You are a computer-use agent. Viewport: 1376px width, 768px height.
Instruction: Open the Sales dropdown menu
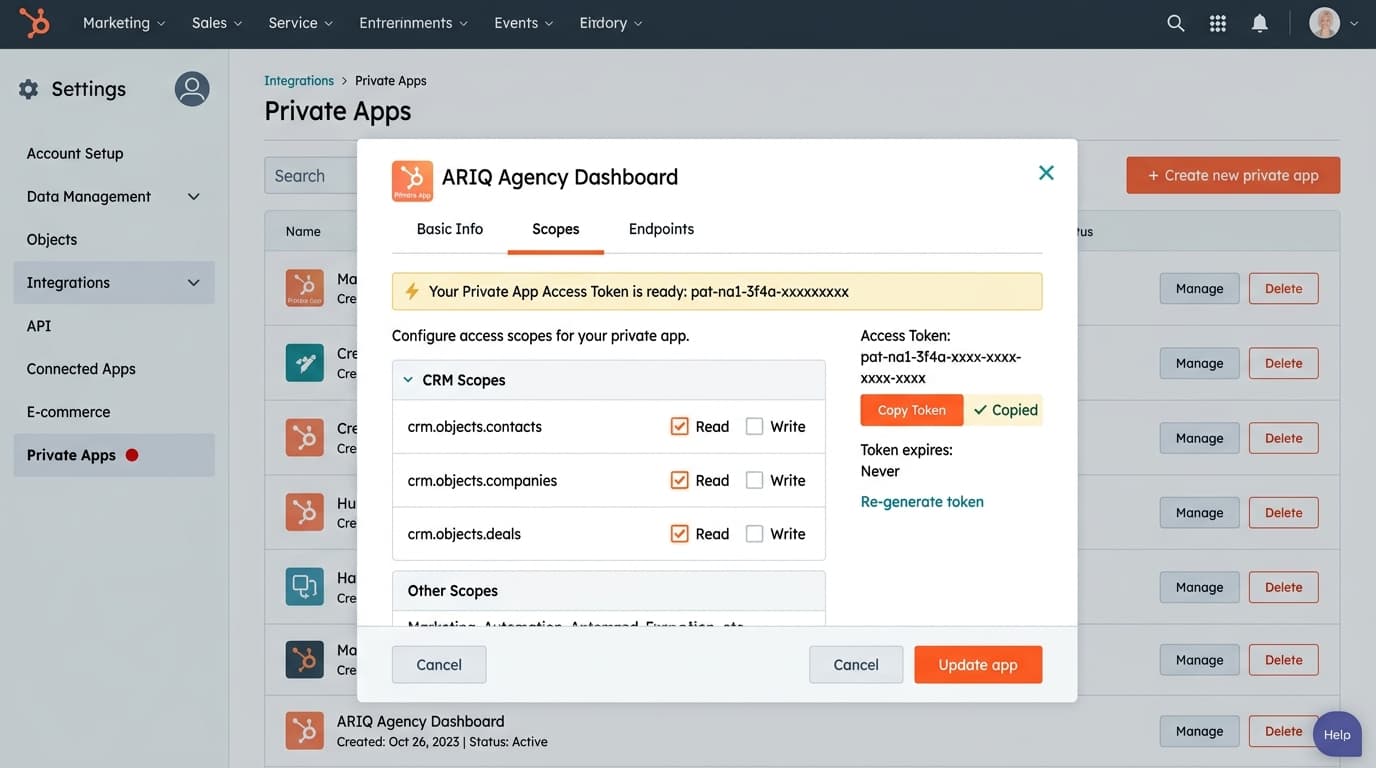(x=217, y=23)
